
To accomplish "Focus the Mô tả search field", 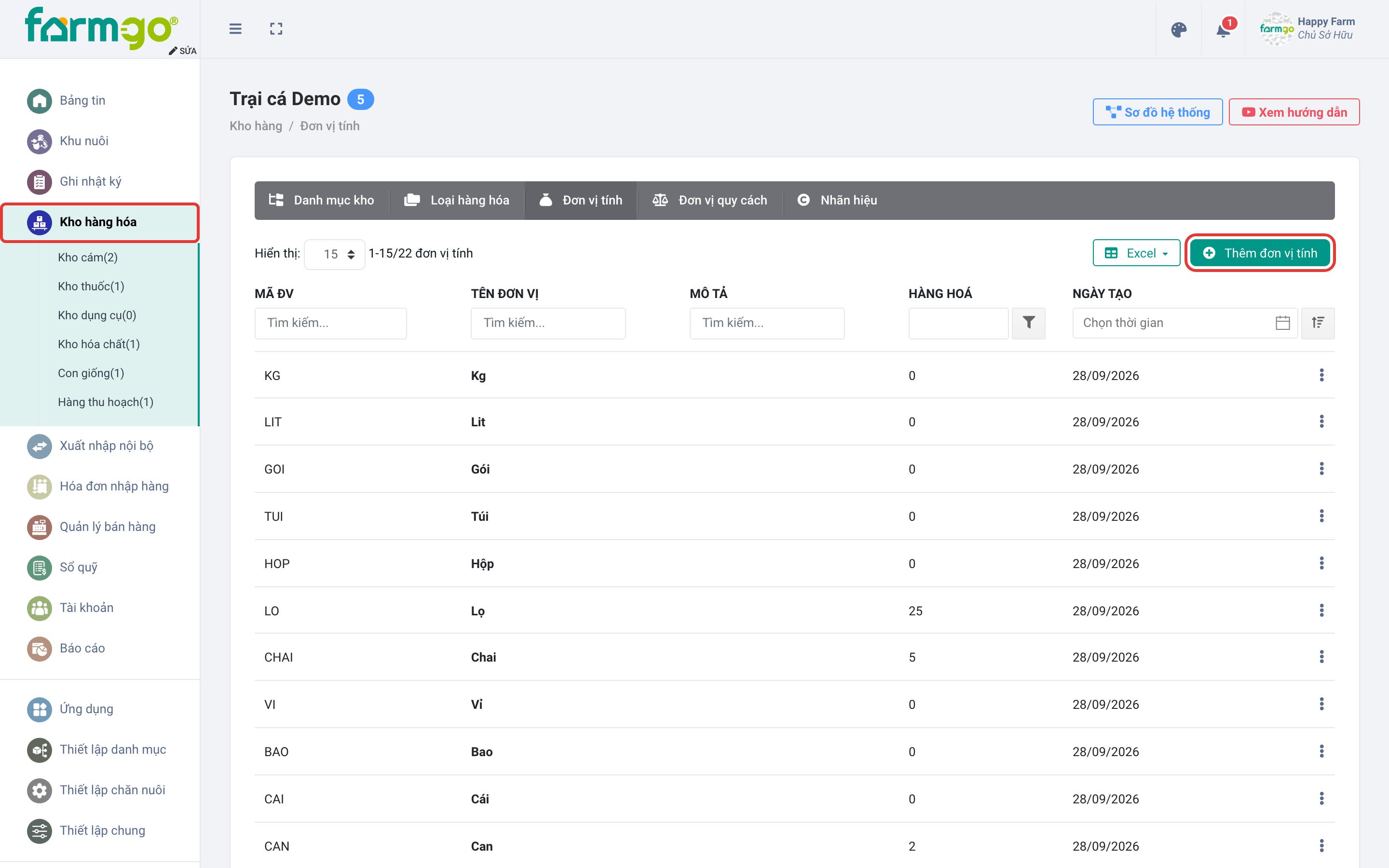I will pyautogui.click(x=767, y=323).
